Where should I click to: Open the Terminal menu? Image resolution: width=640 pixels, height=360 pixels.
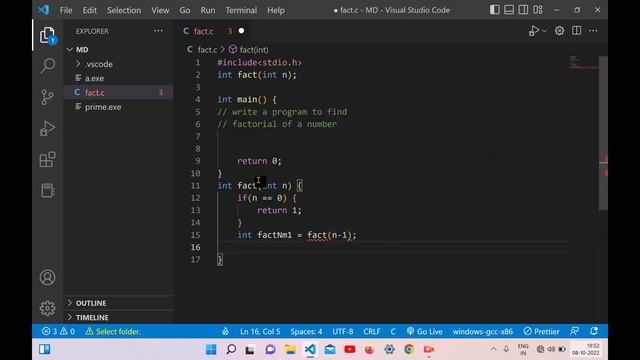(241, 10)
